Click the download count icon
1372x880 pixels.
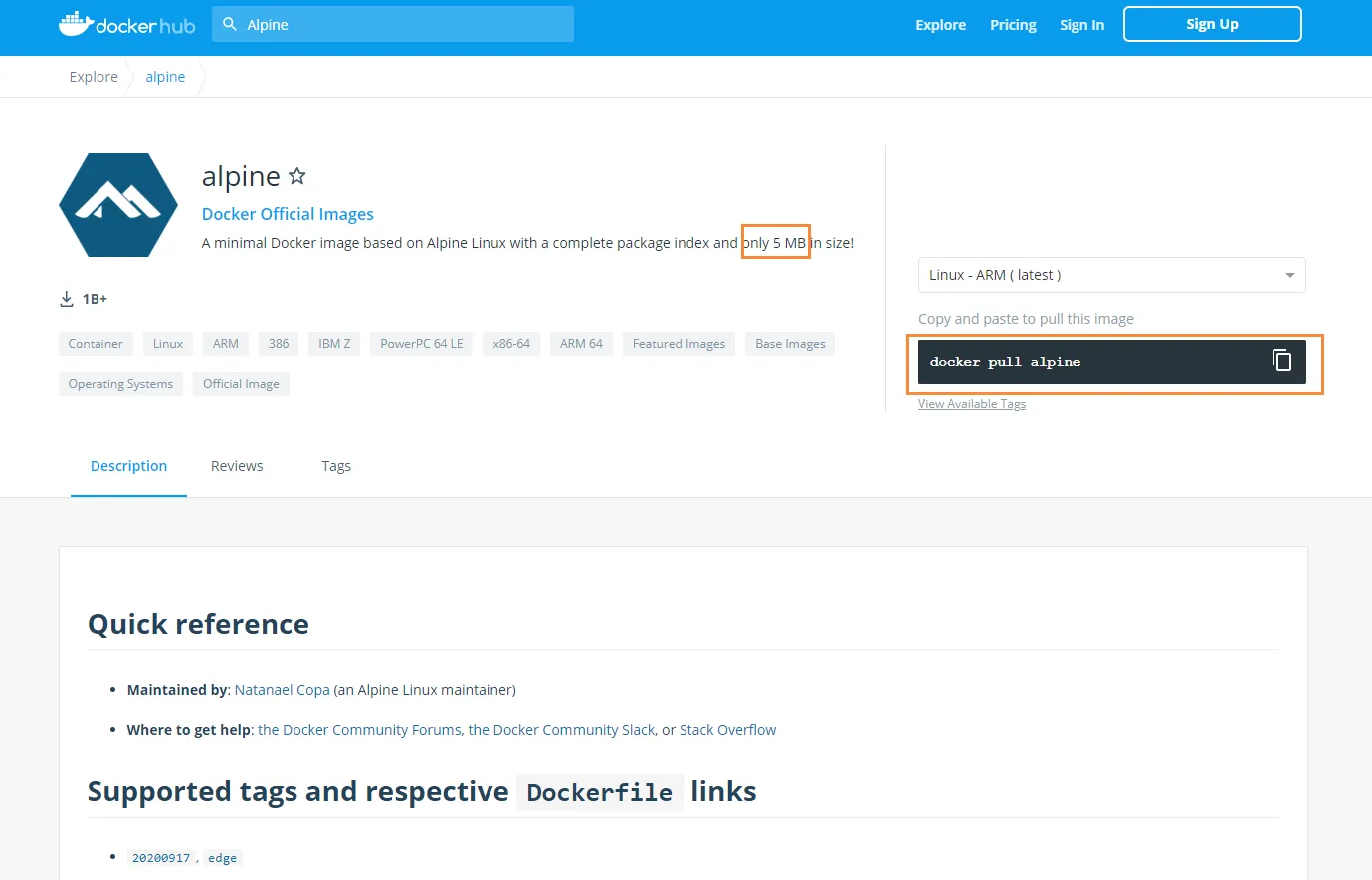click(67, 299)
